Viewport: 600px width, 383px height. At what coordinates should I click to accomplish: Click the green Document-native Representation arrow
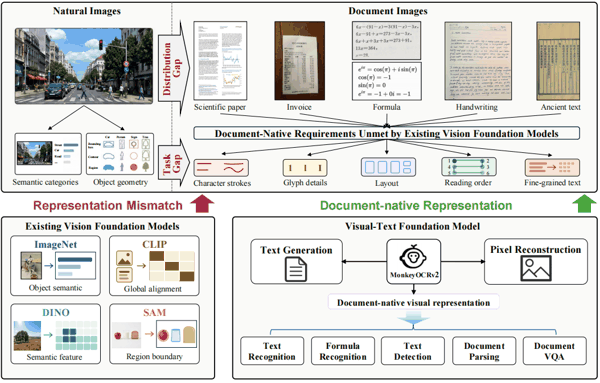pos(584,204)
